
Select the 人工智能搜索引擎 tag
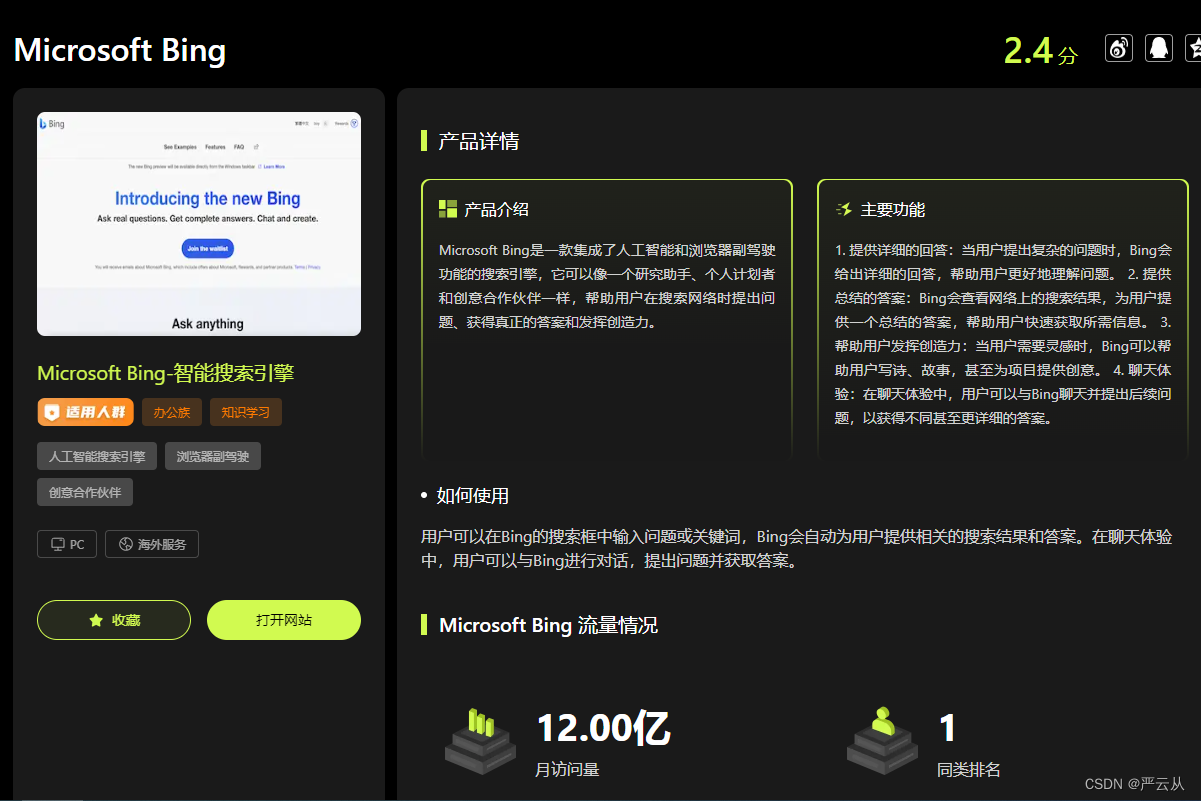[97, 456]
